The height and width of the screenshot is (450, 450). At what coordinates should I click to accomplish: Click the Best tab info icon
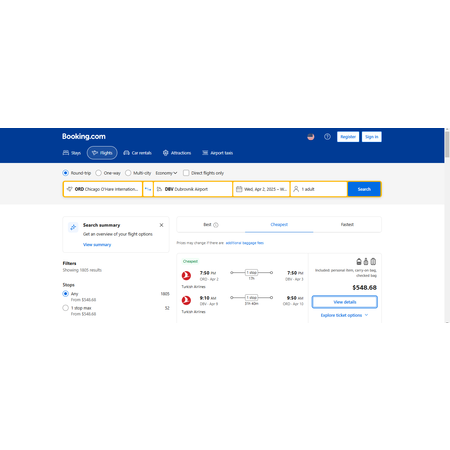point(216,225)
